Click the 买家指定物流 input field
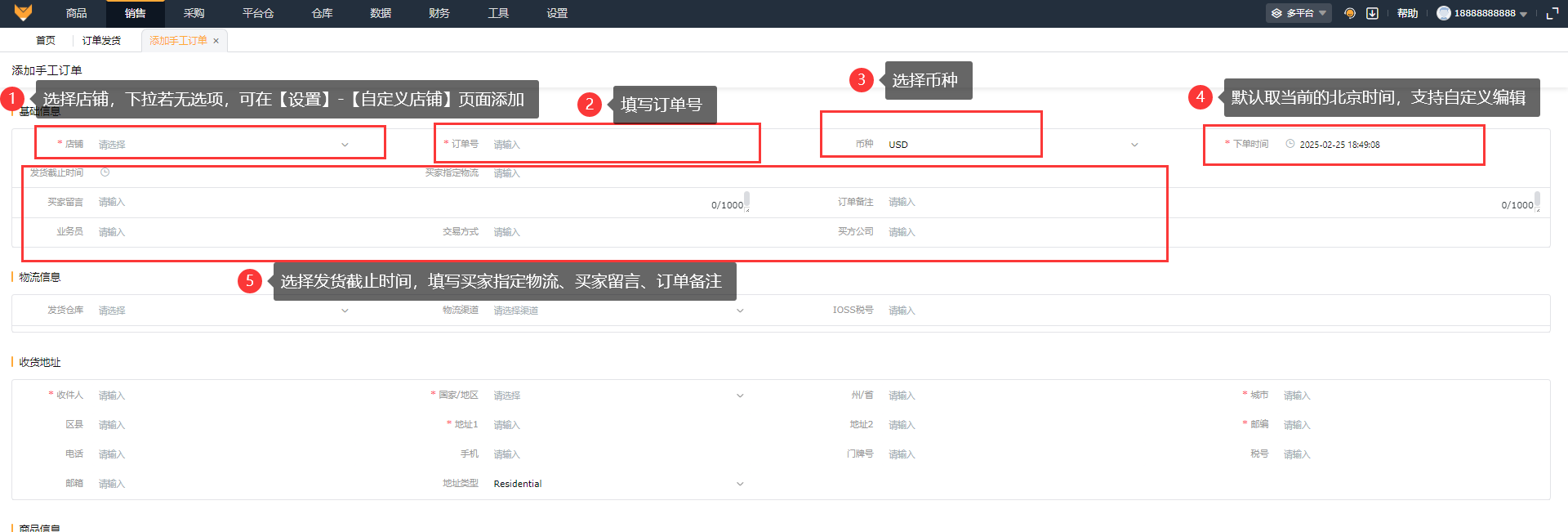This screenshot has height=532, width=1568. (618, 173)
